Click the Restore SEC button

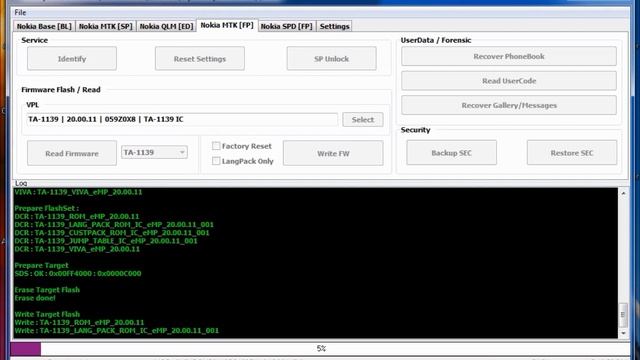(x=572, y=153)
